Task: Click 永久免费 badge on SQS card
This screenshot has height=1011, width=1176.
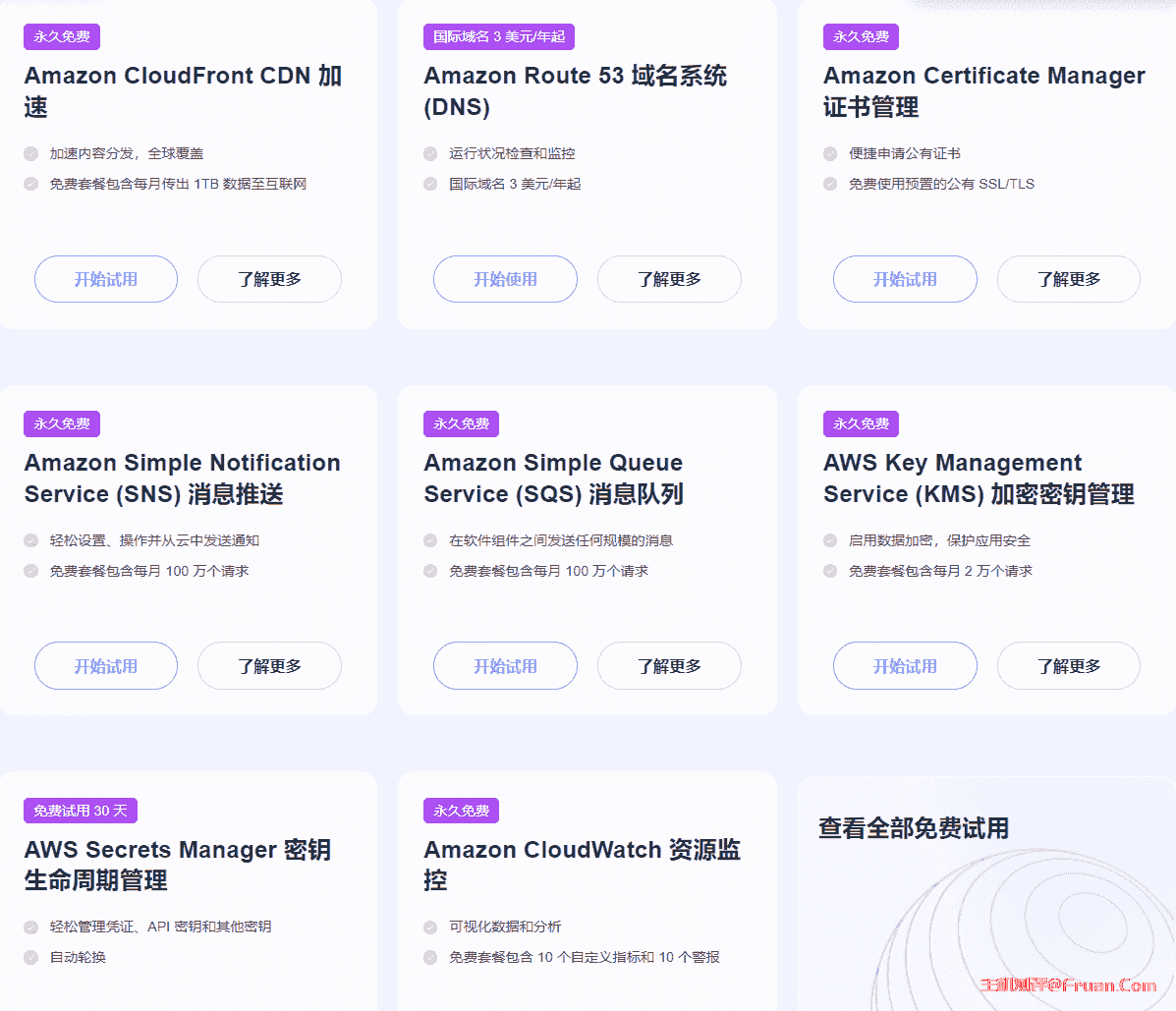Action: click(x=461, y=423)
